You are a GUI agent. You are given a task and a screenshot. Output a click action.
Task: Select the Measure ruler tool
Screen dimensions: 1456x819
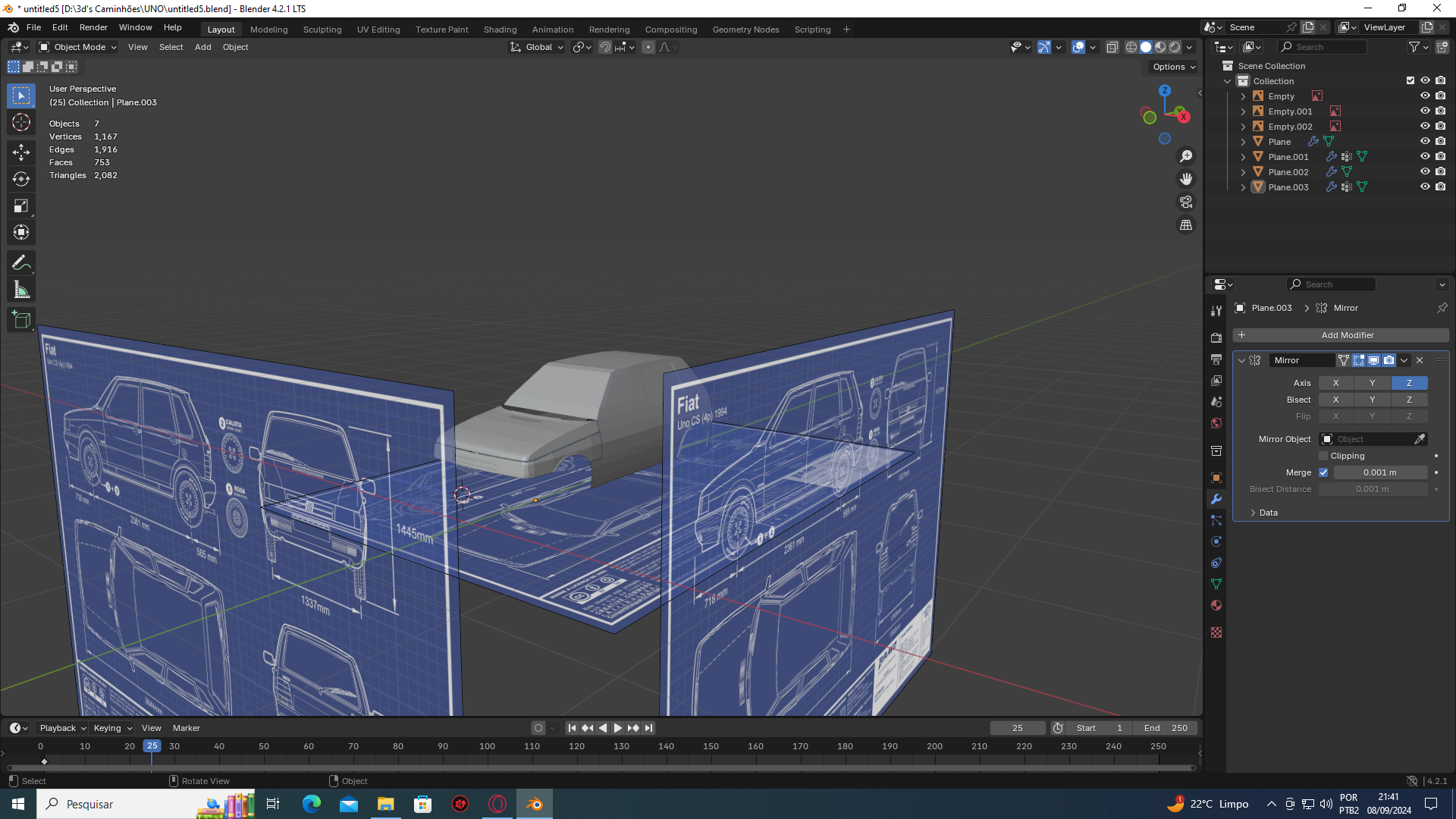pyautogui.click(x=21, y=290)
